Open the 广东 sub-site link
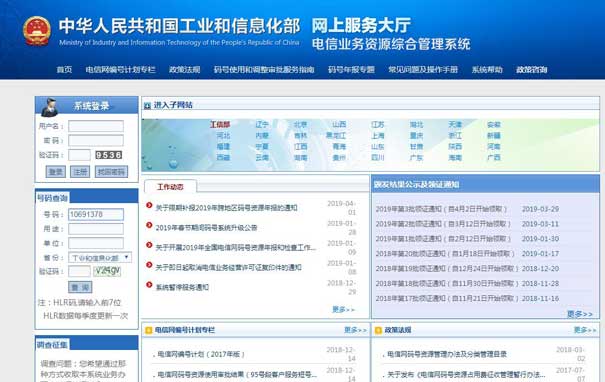605x382 pixels. [416, 157]
